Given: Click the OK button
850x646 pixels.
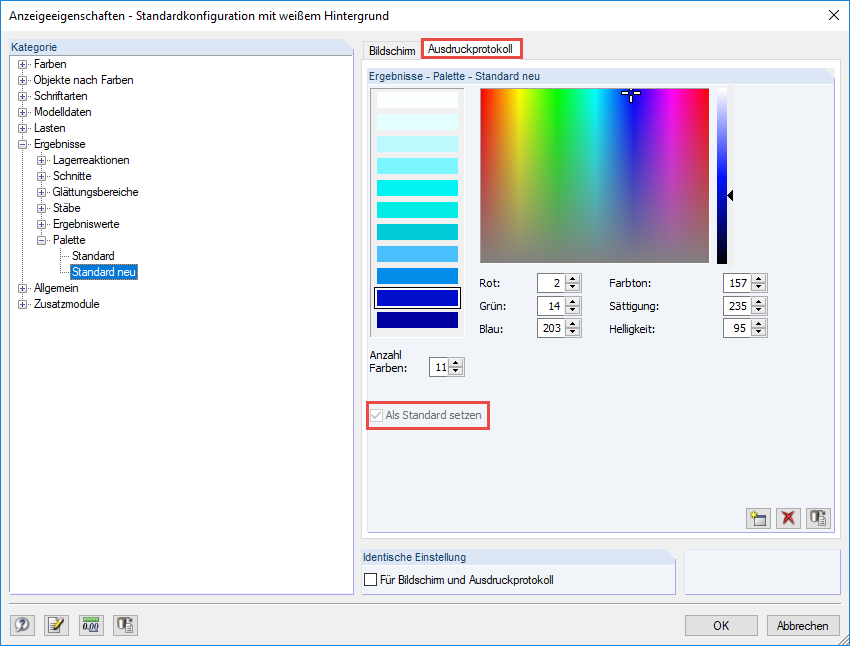Looking at the screenshot, I should (x=721, y=625).
